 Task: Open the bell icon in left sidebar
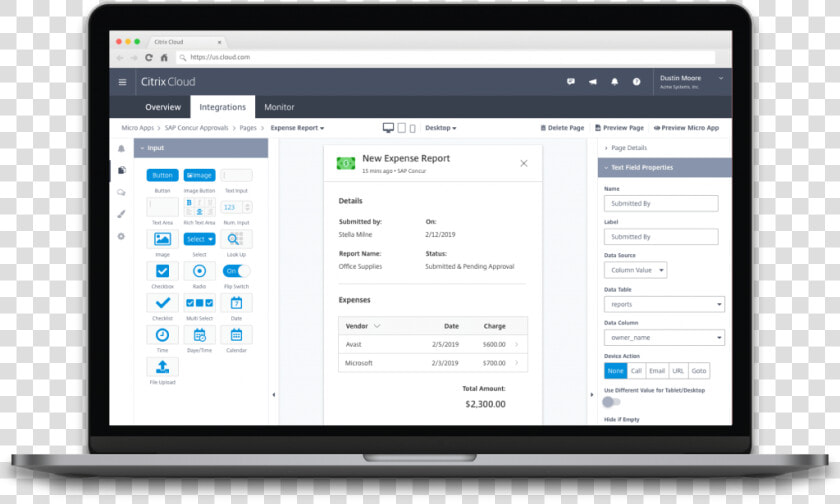[x=121, y=148]
